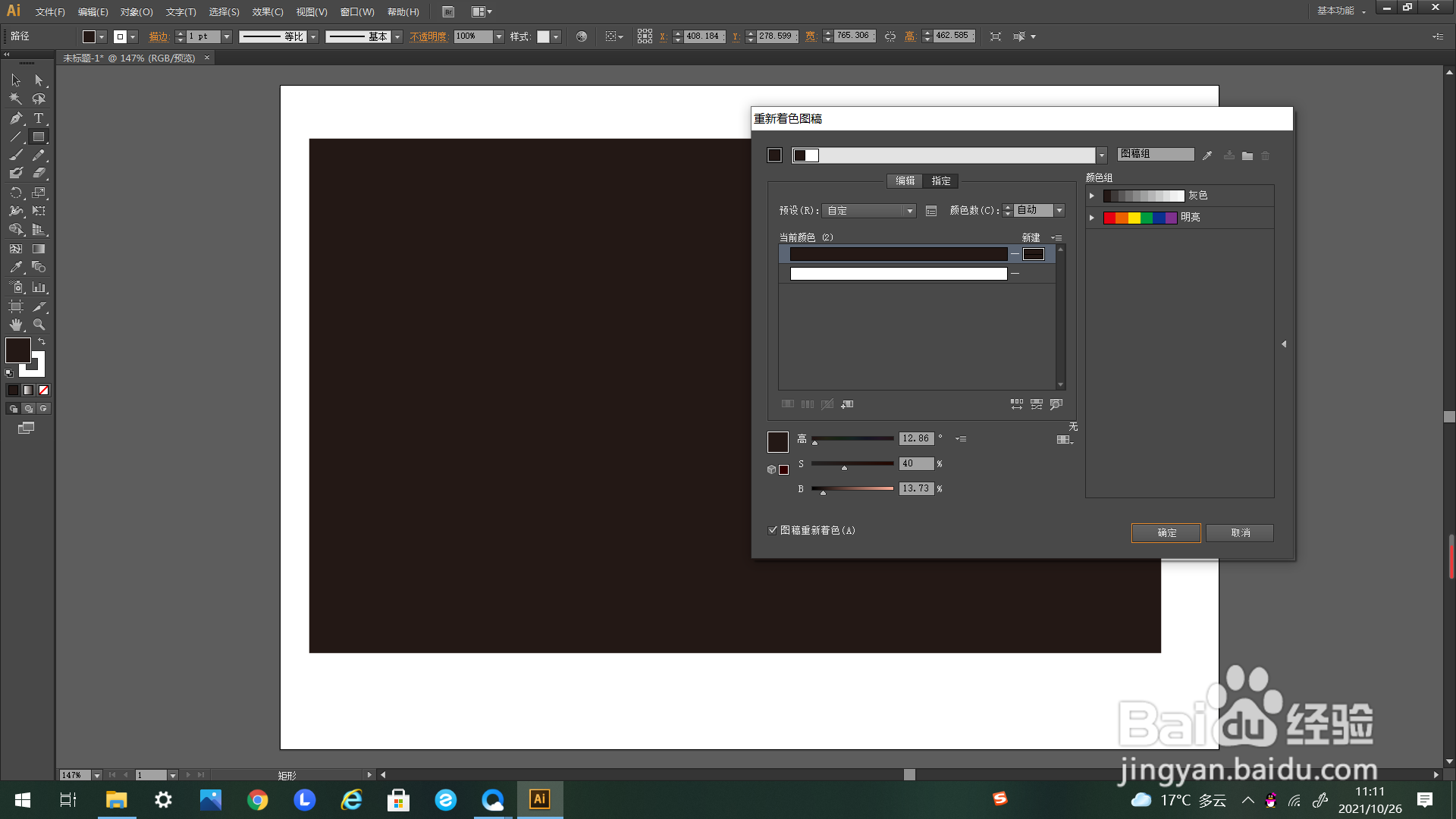Open the 对象(O) menu
The width and height of the screenshot is (1456, 819).
[x=136, y=12]
